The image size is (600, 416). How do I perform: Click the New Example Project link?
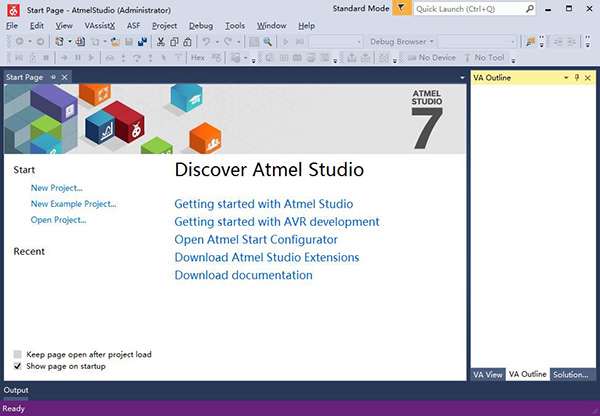click(x=73, y=204)
